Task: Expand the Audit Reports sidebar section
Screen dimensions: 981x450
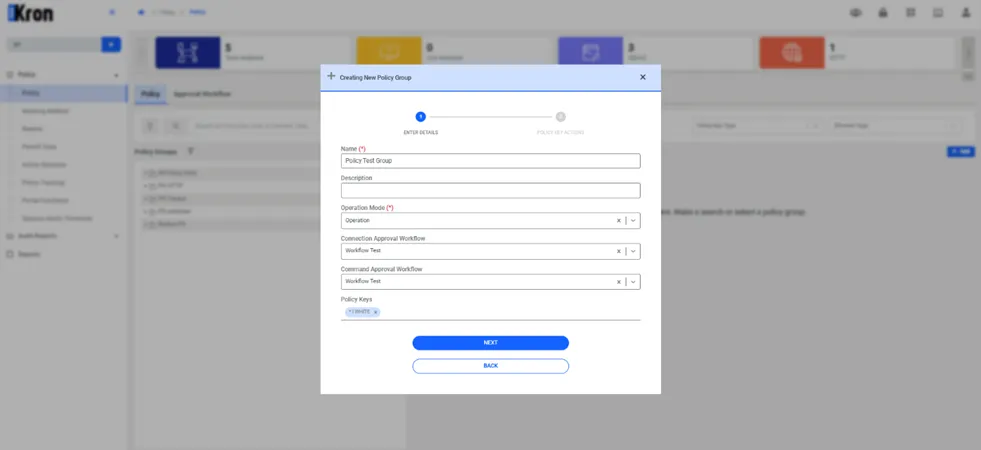Action: pos(116,237)
